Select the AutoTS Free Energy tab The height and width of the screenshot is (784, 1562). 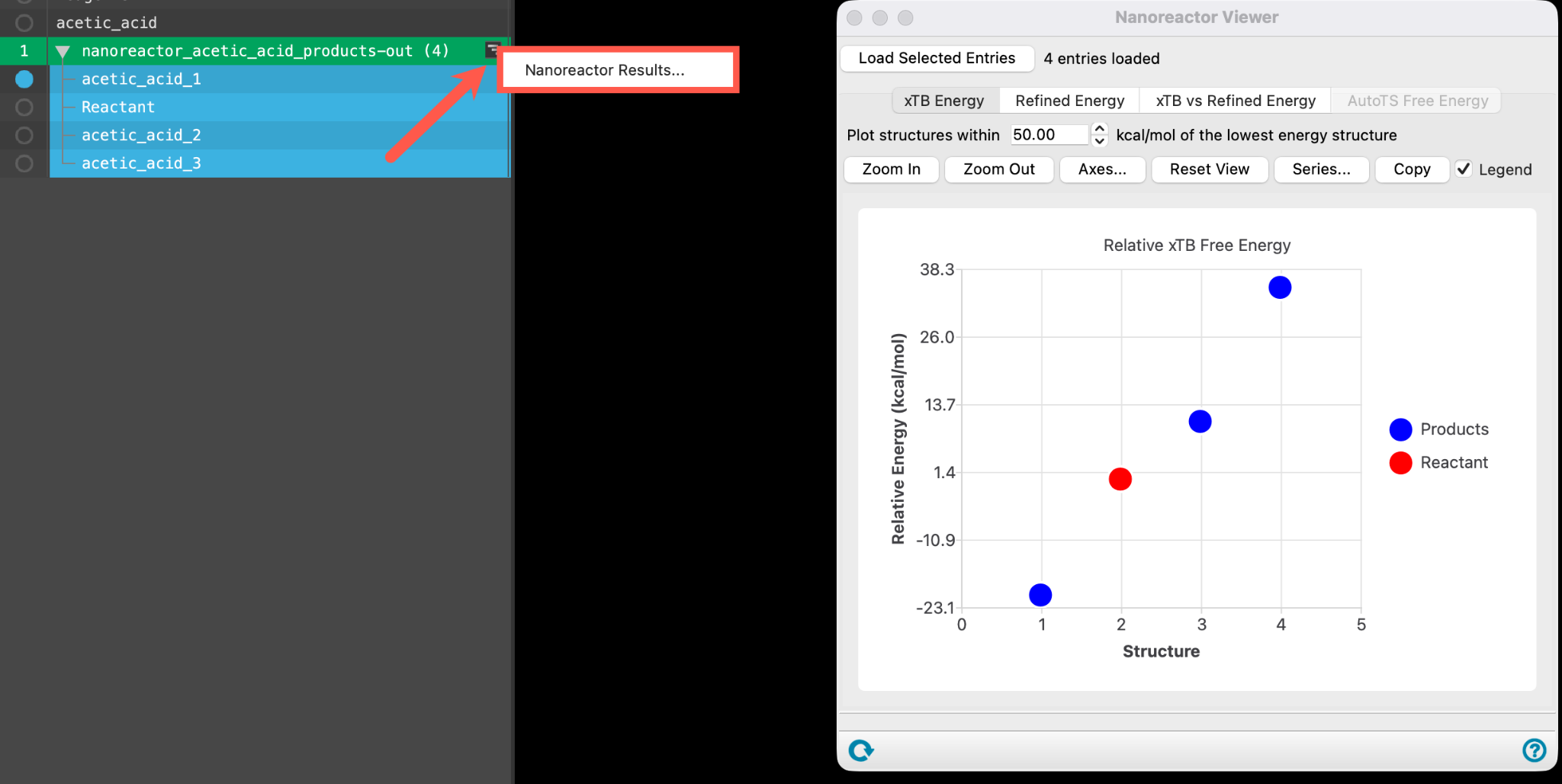pyautogui.click(x=1417, y=101)
